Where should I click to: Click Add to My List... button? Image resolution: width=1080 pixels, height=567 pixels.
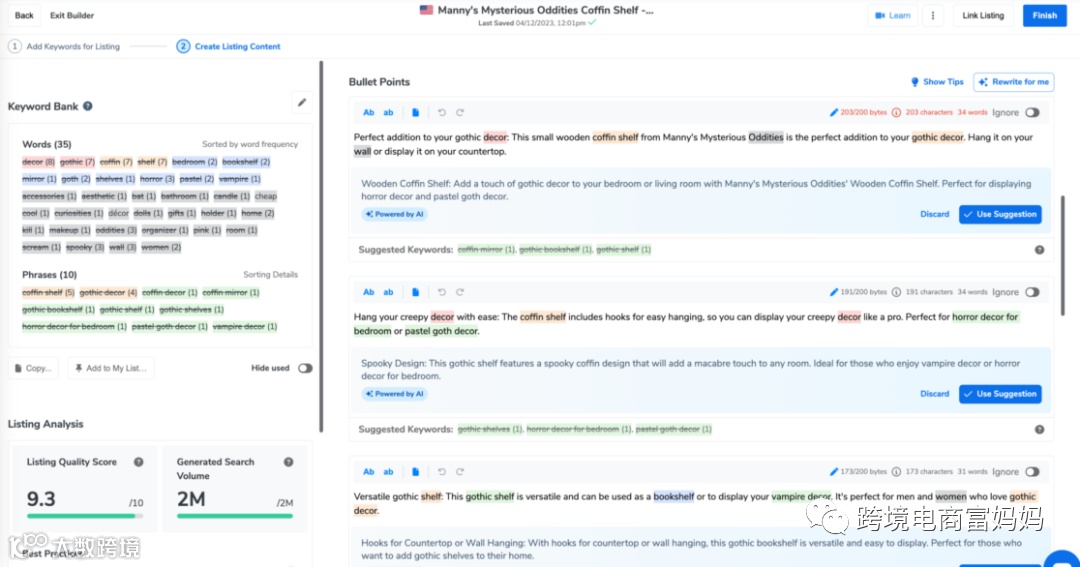(111, 368)
